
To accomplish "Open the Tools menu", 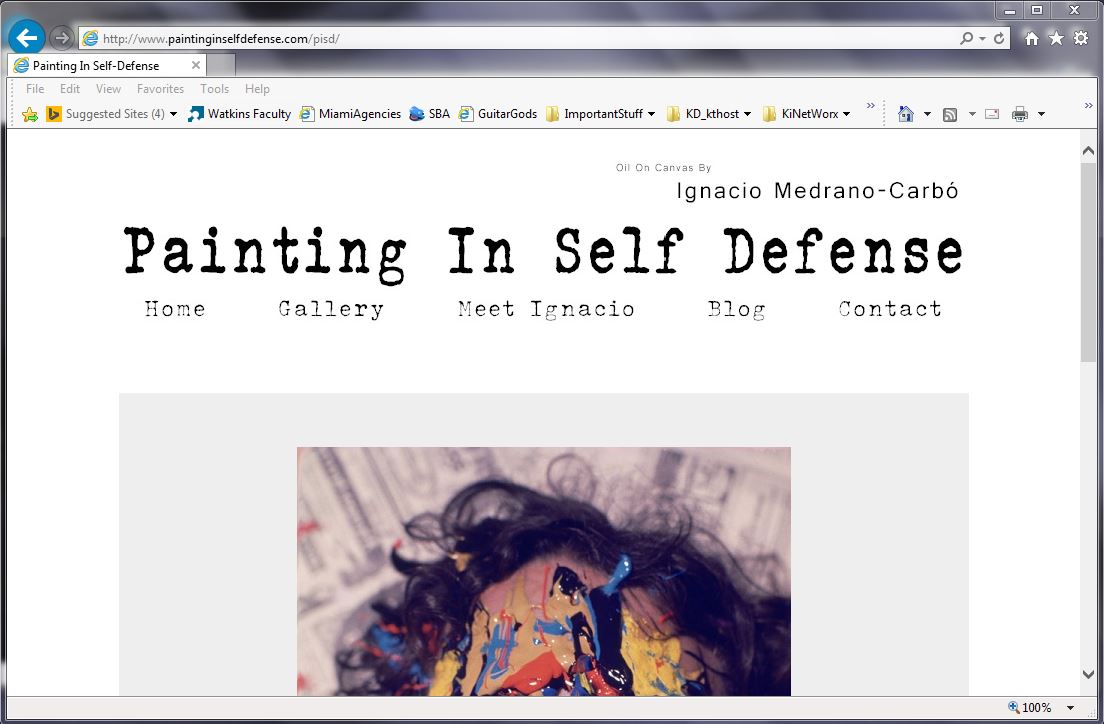I will [x=215, y=89].
